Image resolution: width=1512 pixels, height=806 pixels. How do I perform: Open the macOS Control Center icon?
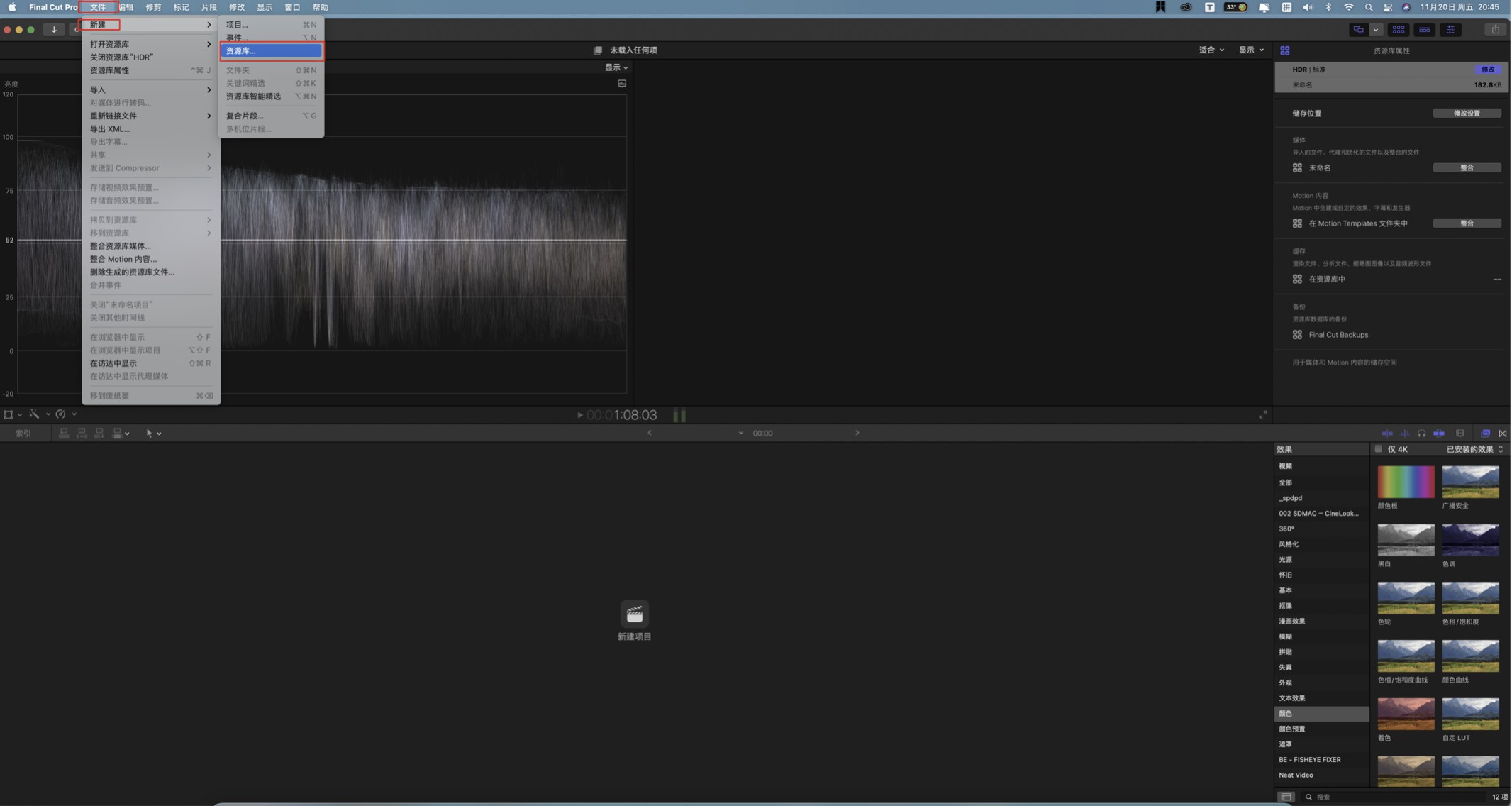[x=1387, y=7]
